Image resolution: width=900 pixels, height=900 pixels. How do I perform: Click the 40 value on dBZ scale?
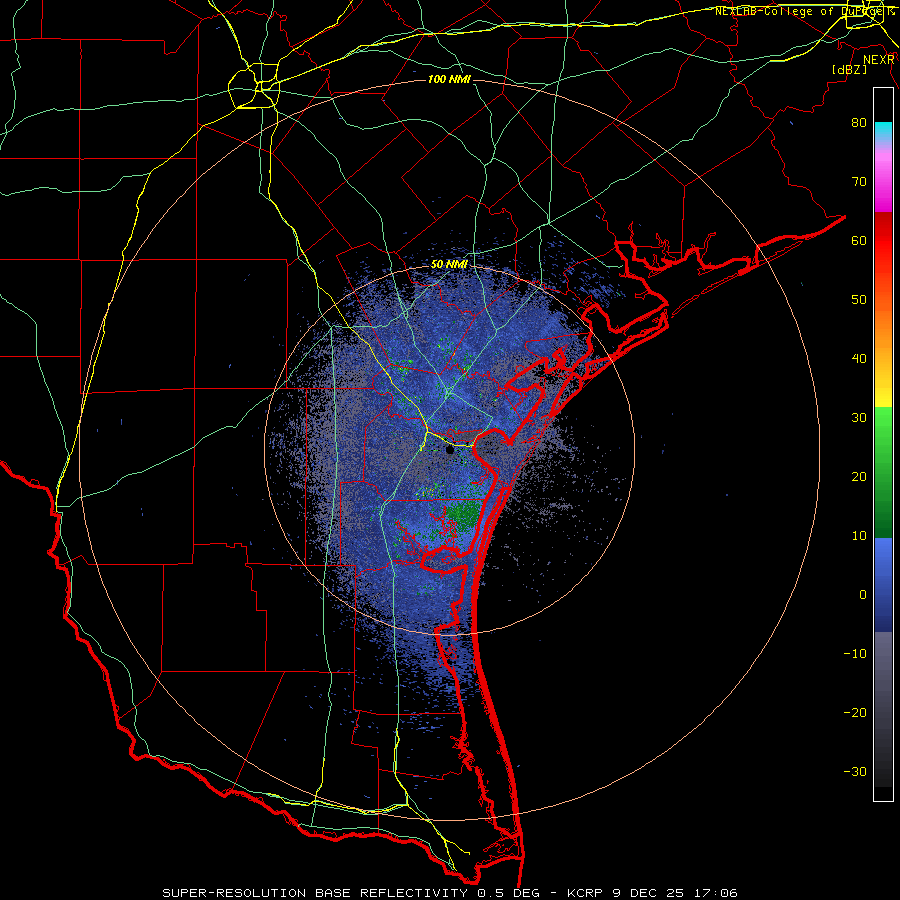pyautogui.click(x=859, y=359)
